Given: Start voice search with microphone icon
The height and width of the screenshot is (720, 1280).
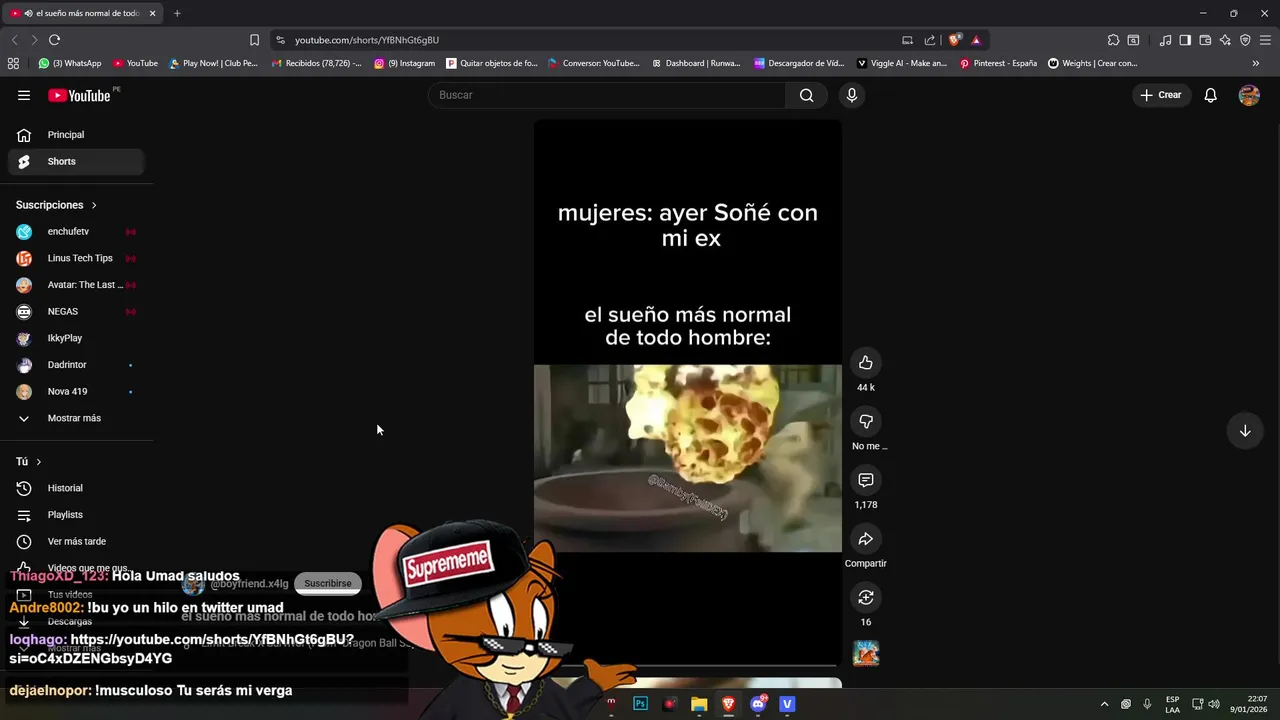Looking at the screenshot, I should 851,95.
